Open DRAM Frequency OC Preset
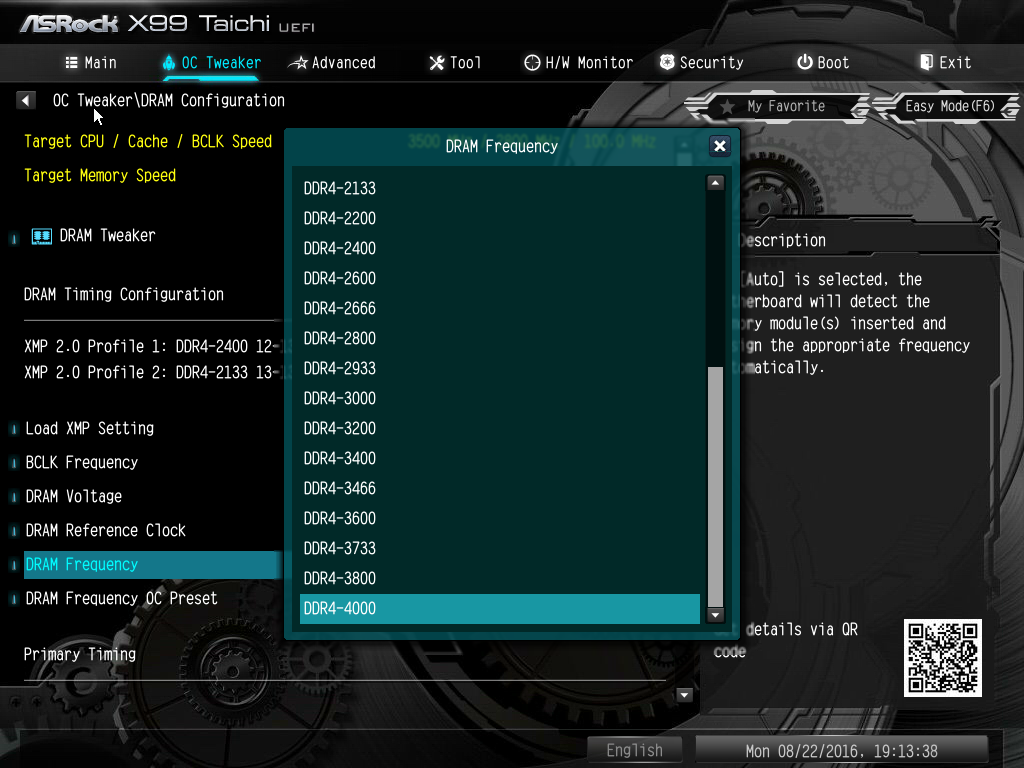Viewport: 1024px width, 768px height. click(121, 598)
